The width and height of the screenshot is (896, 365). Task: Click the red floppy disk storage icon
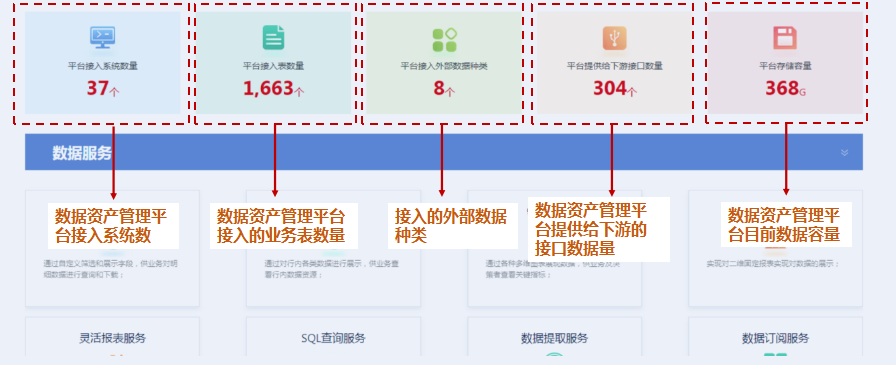coord(785,38)
